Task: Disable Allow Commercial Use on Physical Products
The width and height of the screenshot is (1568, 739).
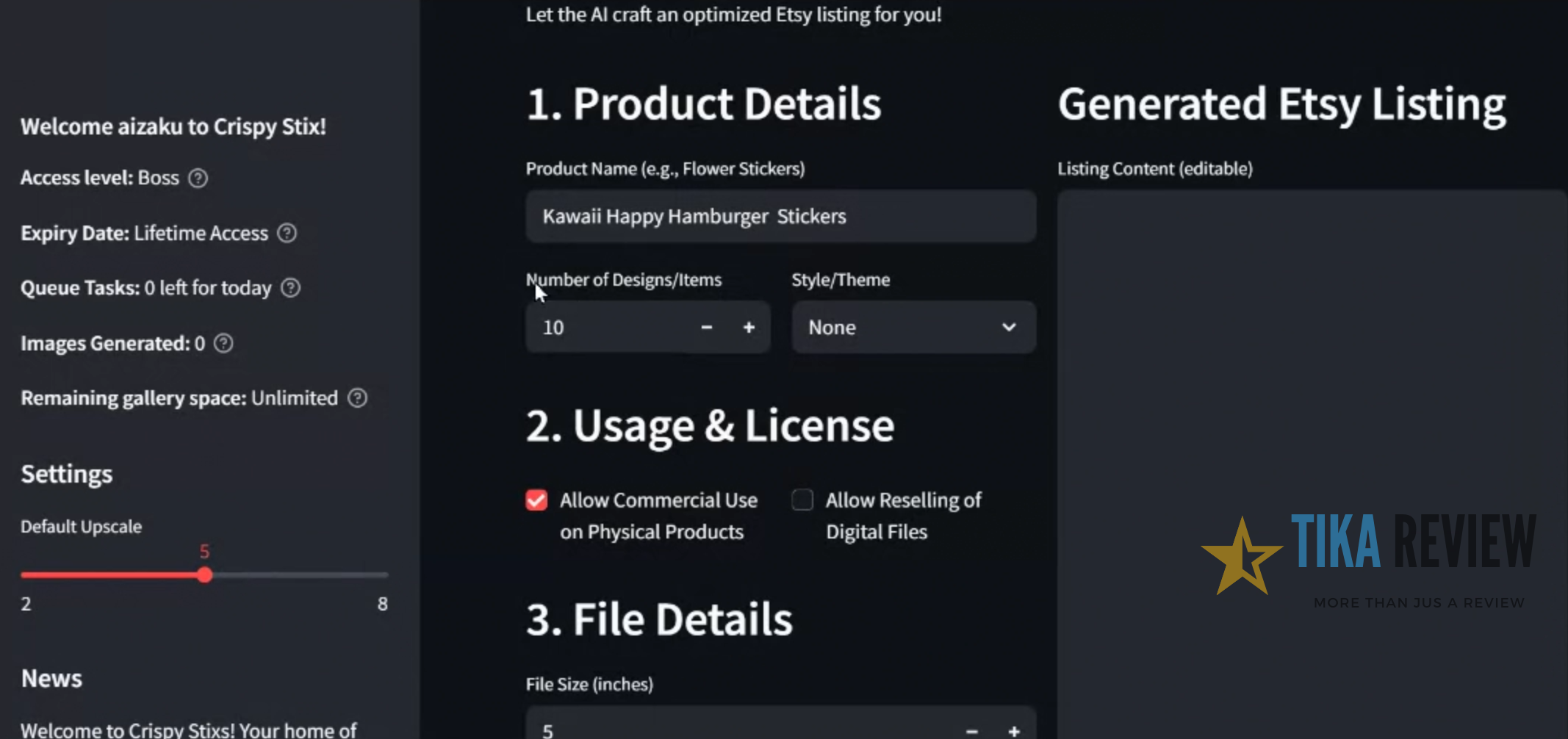Action: click(x=536, y=500)
